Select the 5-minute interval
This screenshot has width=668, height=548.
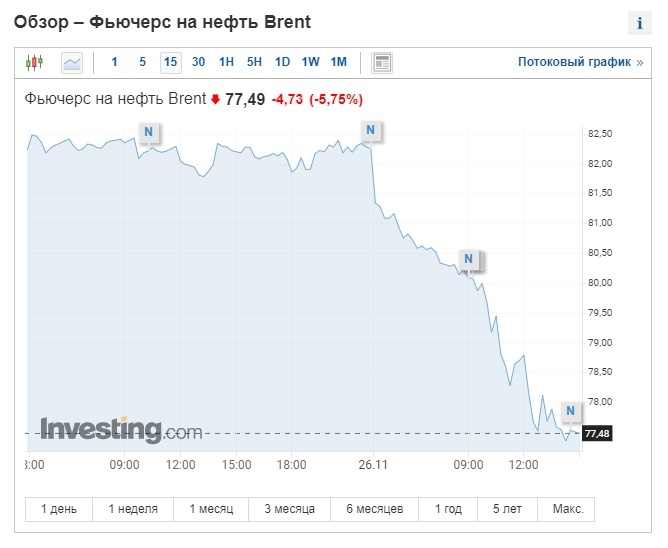(142, 62)
